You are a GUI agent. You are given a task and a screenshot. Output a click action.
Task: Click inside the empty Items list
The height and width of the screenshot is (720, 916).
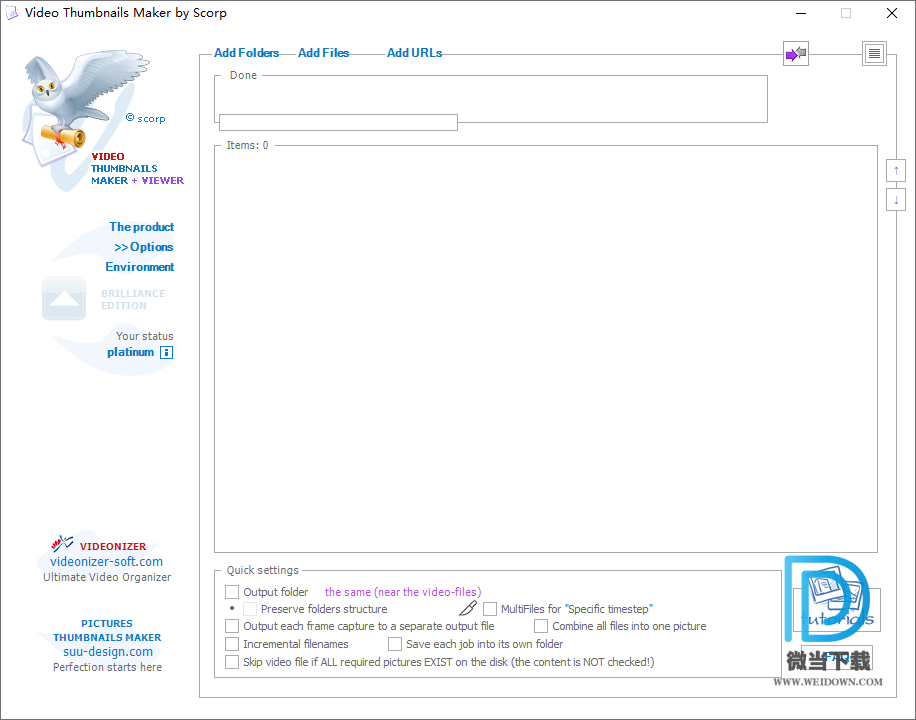546,351
